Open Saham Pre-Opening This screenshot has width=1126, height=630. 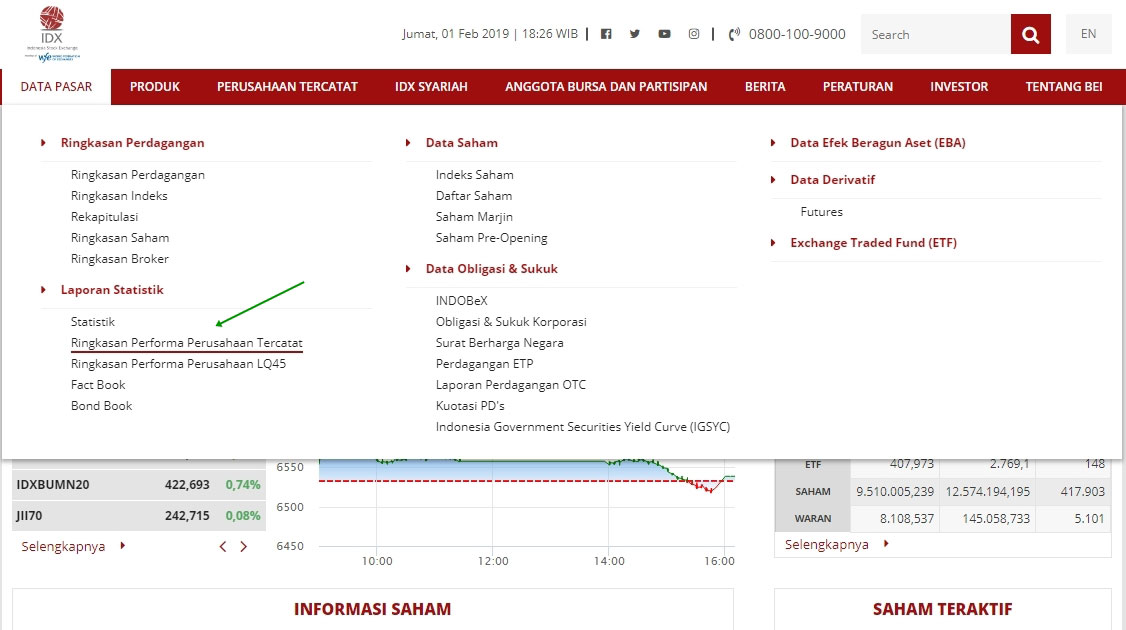click(x=491, y=238)
